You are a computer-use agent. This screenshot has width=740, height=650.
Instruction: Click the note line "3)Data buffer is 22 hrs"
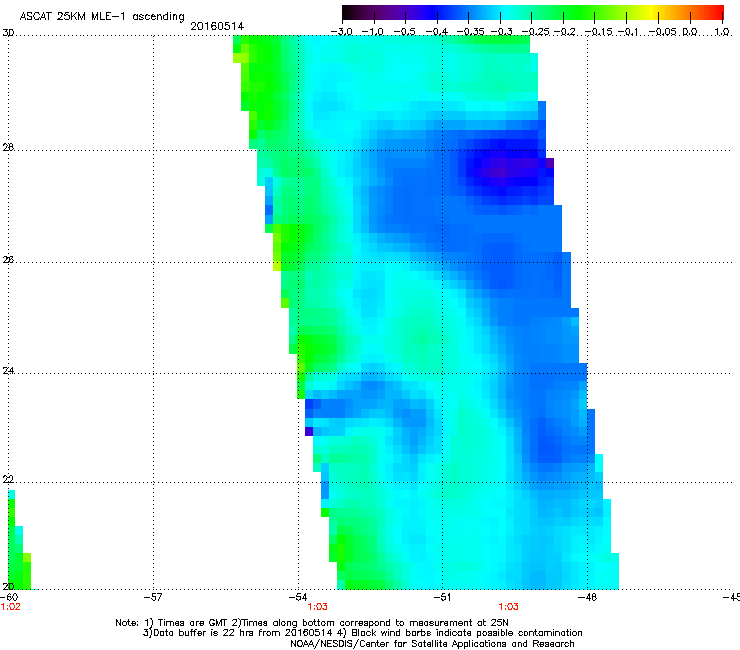point(362,633)
